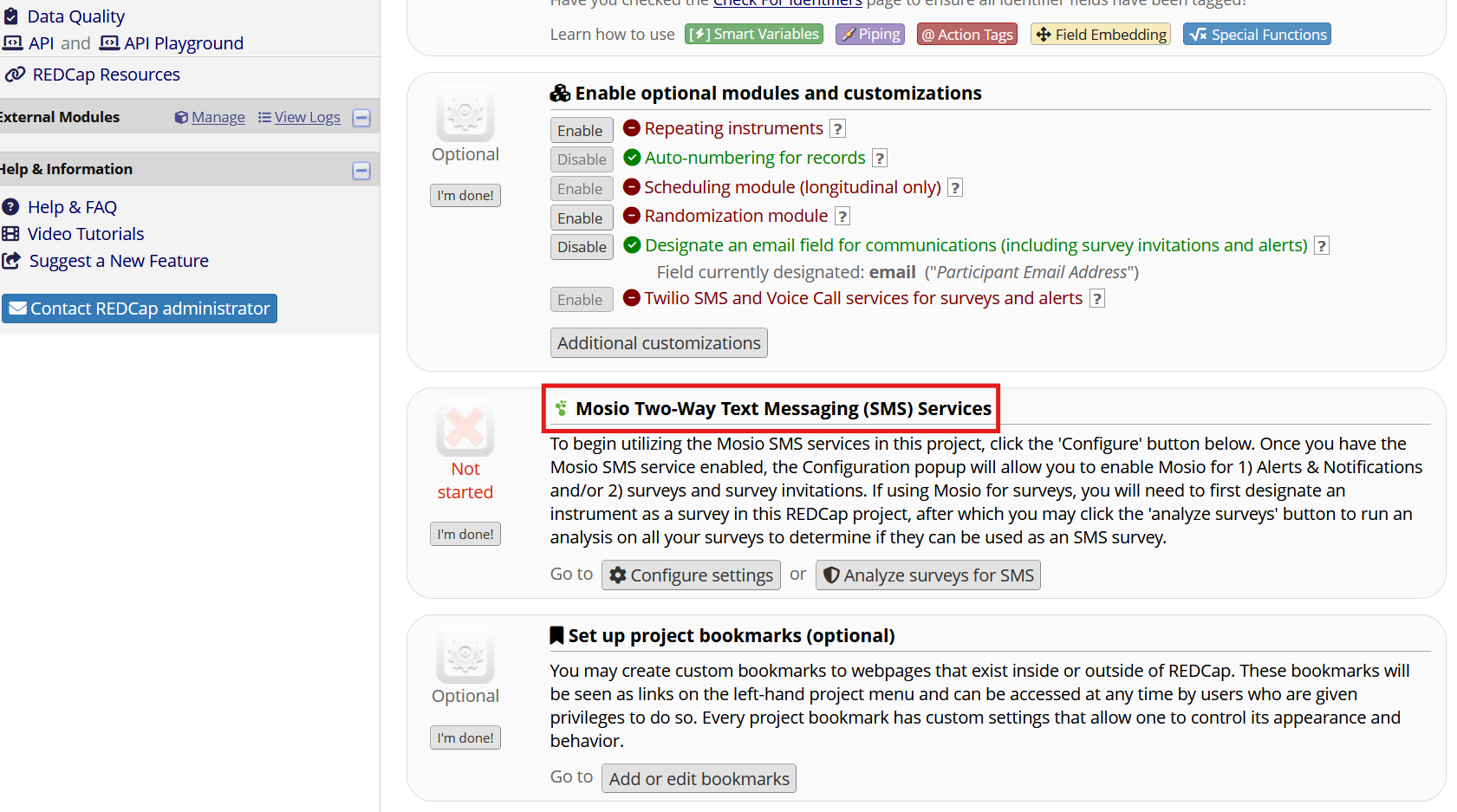
Task: Open the Special Functions help
Action: pos(1258,35)
